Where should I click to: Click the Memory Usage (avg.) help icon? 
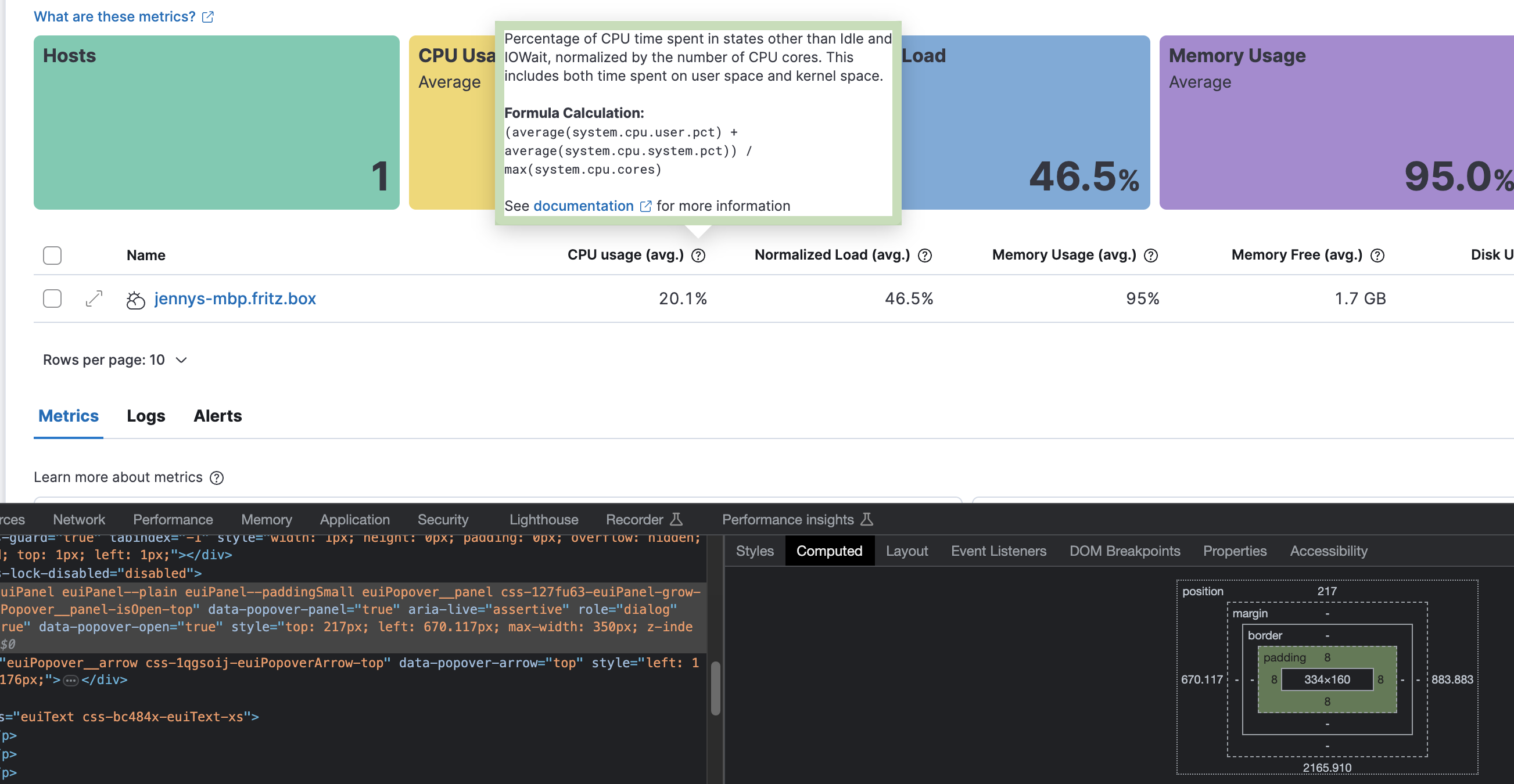click(x=1151, y=256)
